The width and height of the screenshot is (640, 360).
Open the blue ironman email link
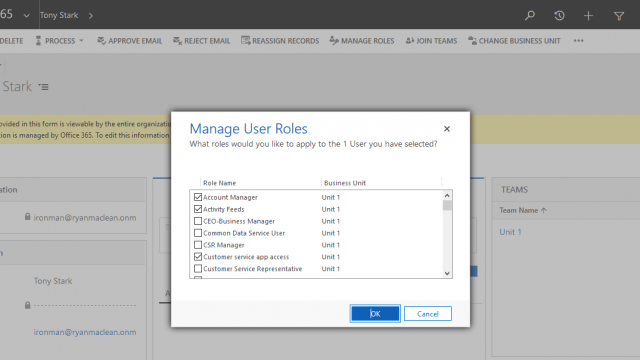point(85,332)
